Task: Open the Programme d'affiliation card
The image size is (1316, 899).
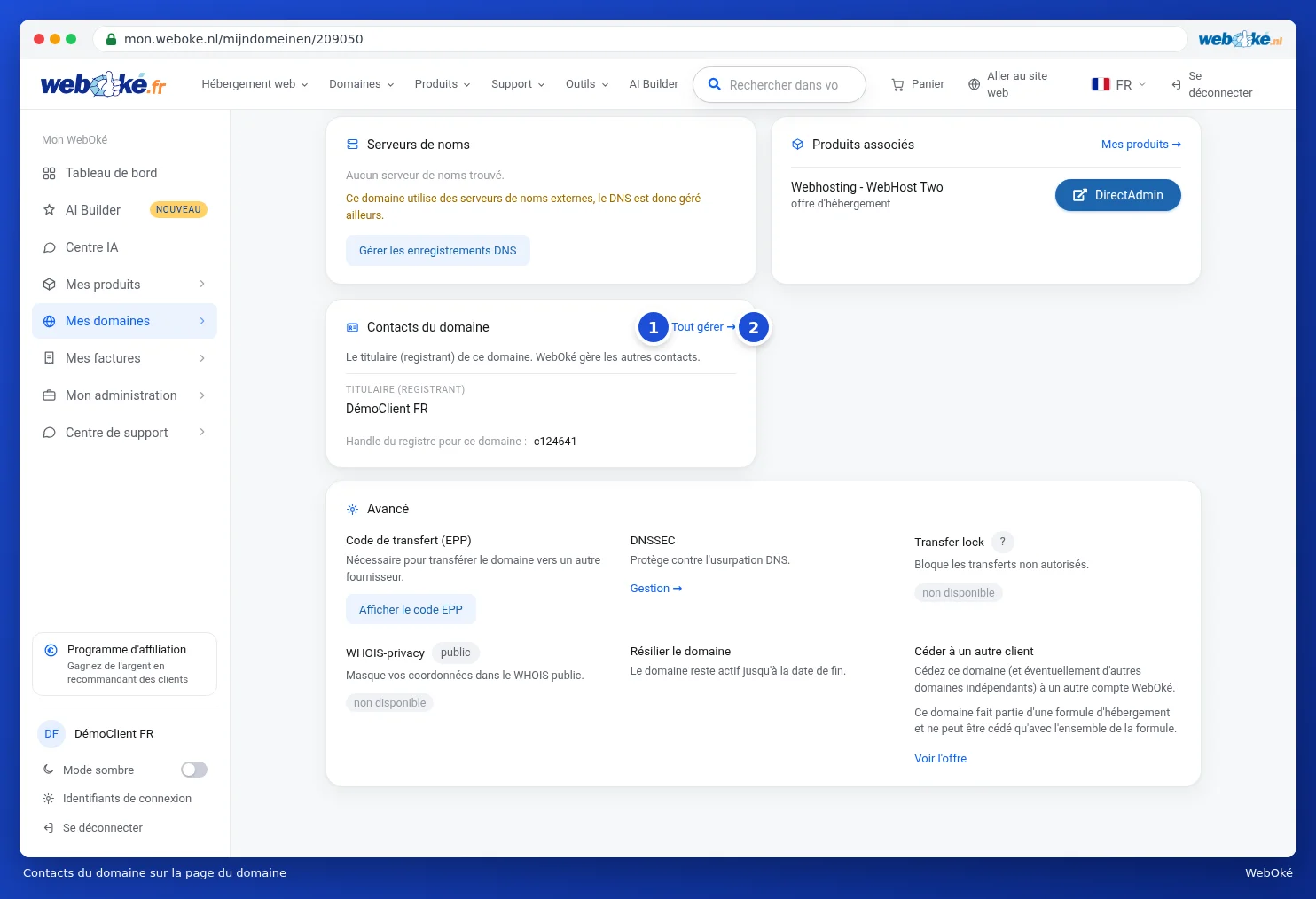Action: (x=124, y=664)
